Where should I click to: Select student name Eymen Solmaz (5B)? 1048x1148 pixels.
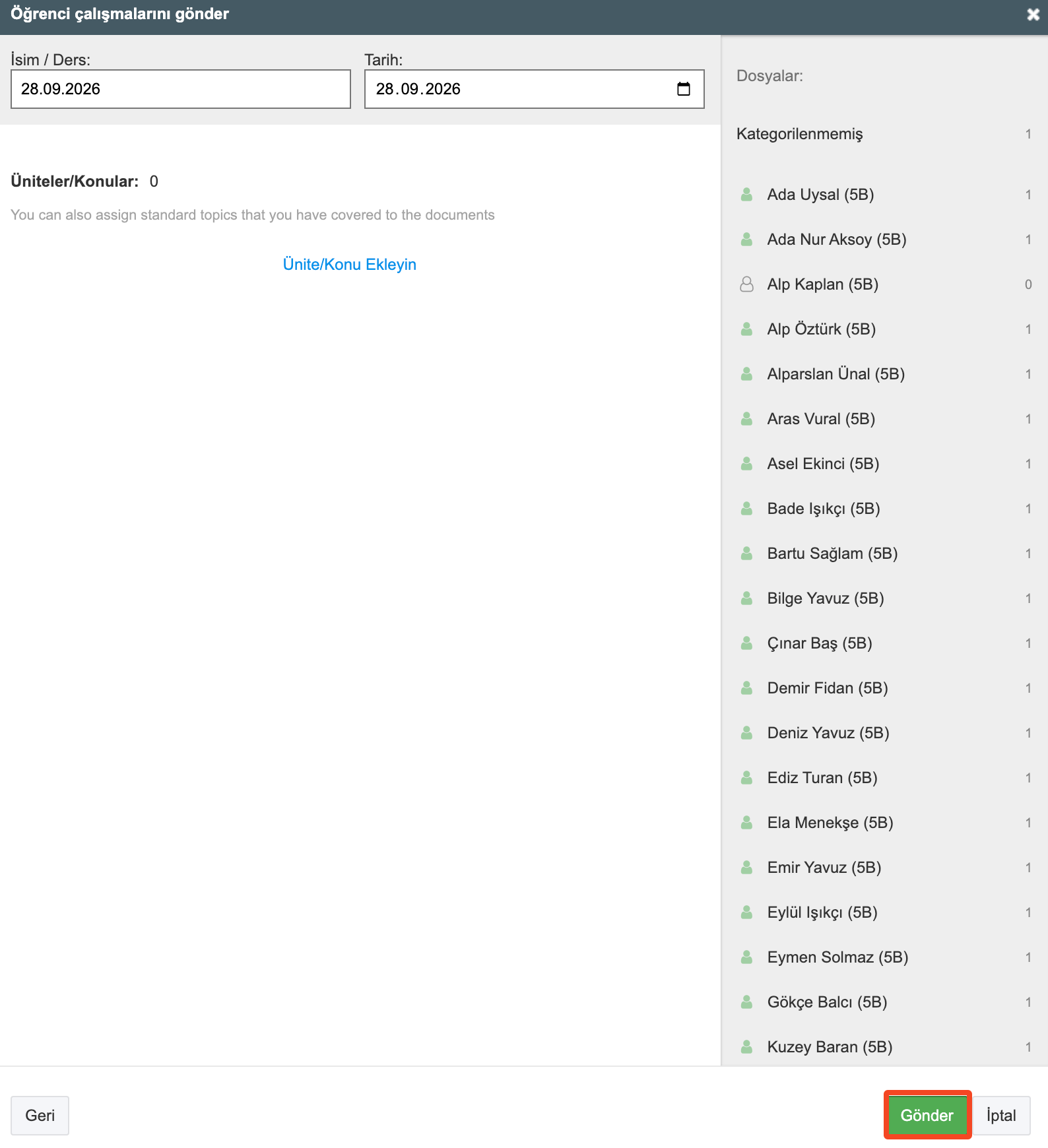pyautogui.click(x=837, y=957)
